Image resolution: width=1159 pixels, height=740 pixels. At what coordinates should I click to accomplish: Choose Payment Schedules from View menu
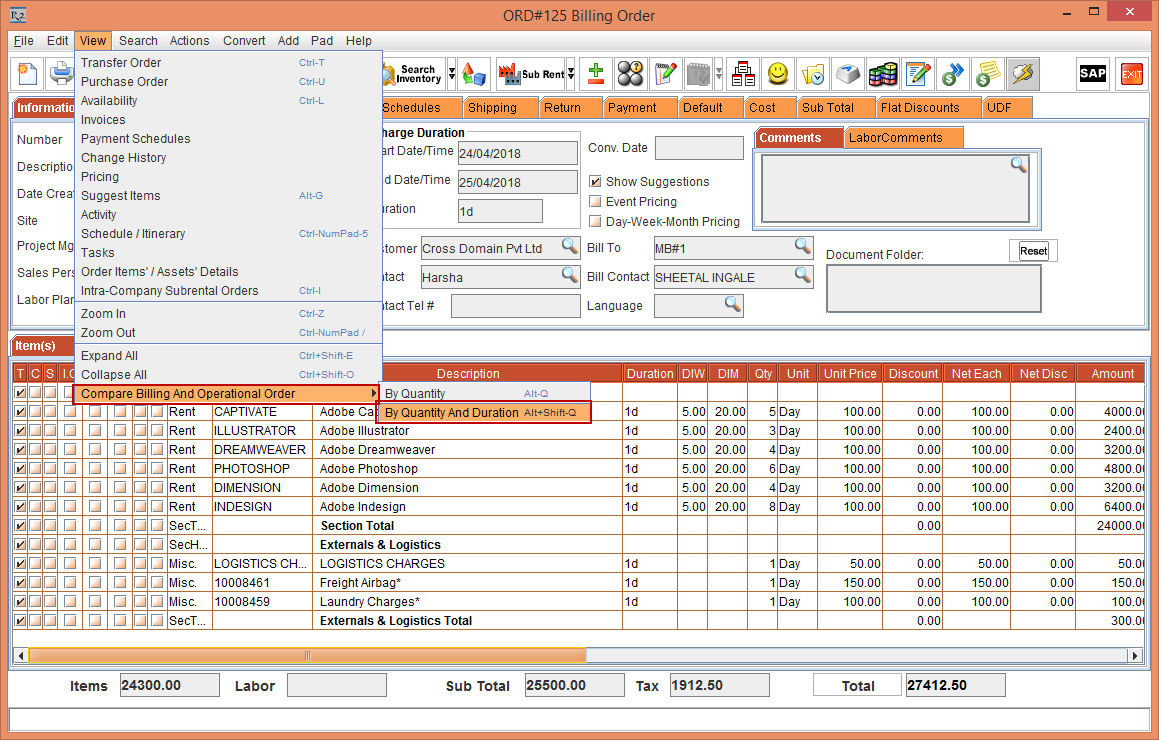[x=135, y=139]
